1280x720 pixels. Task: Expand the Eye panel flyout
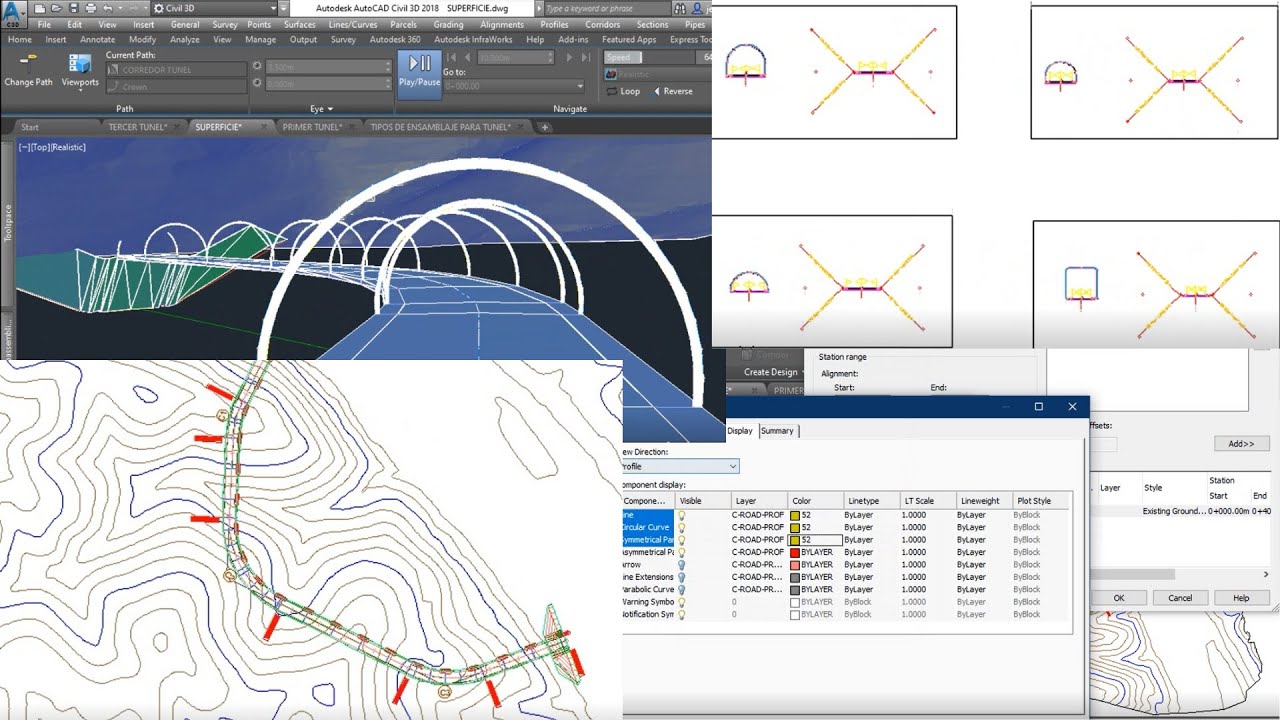click(322, 108)
